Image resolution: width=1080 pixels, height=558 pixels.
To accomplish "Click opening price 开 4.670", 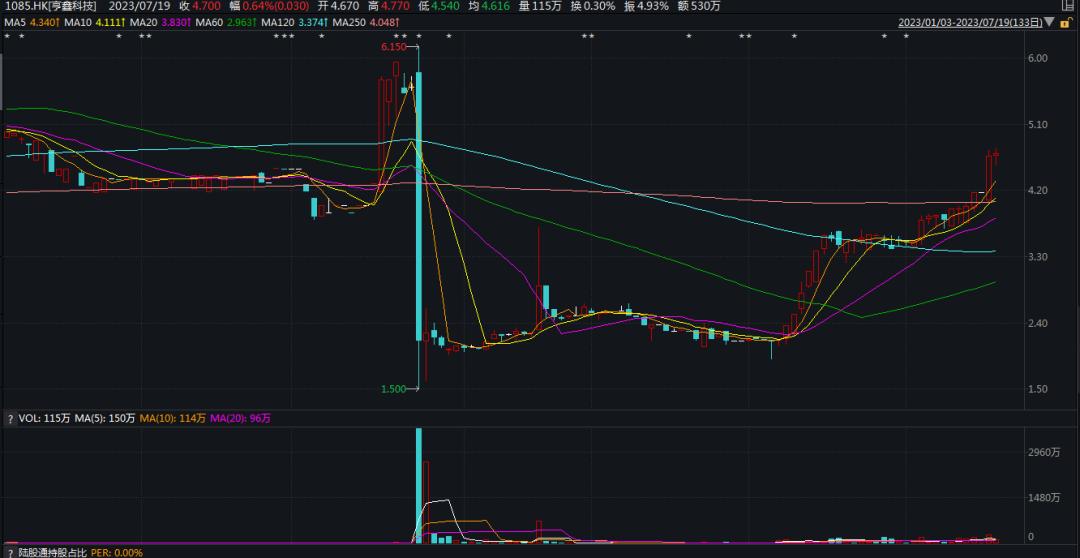I will point(339,6).
